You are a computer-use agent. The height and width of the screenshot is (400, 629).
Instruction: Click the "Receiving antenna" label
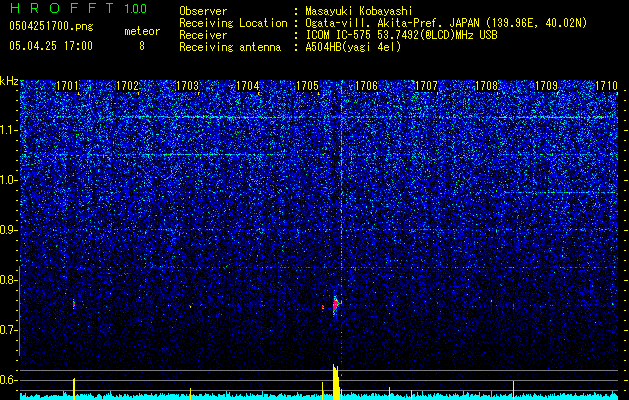click(230, 47)
